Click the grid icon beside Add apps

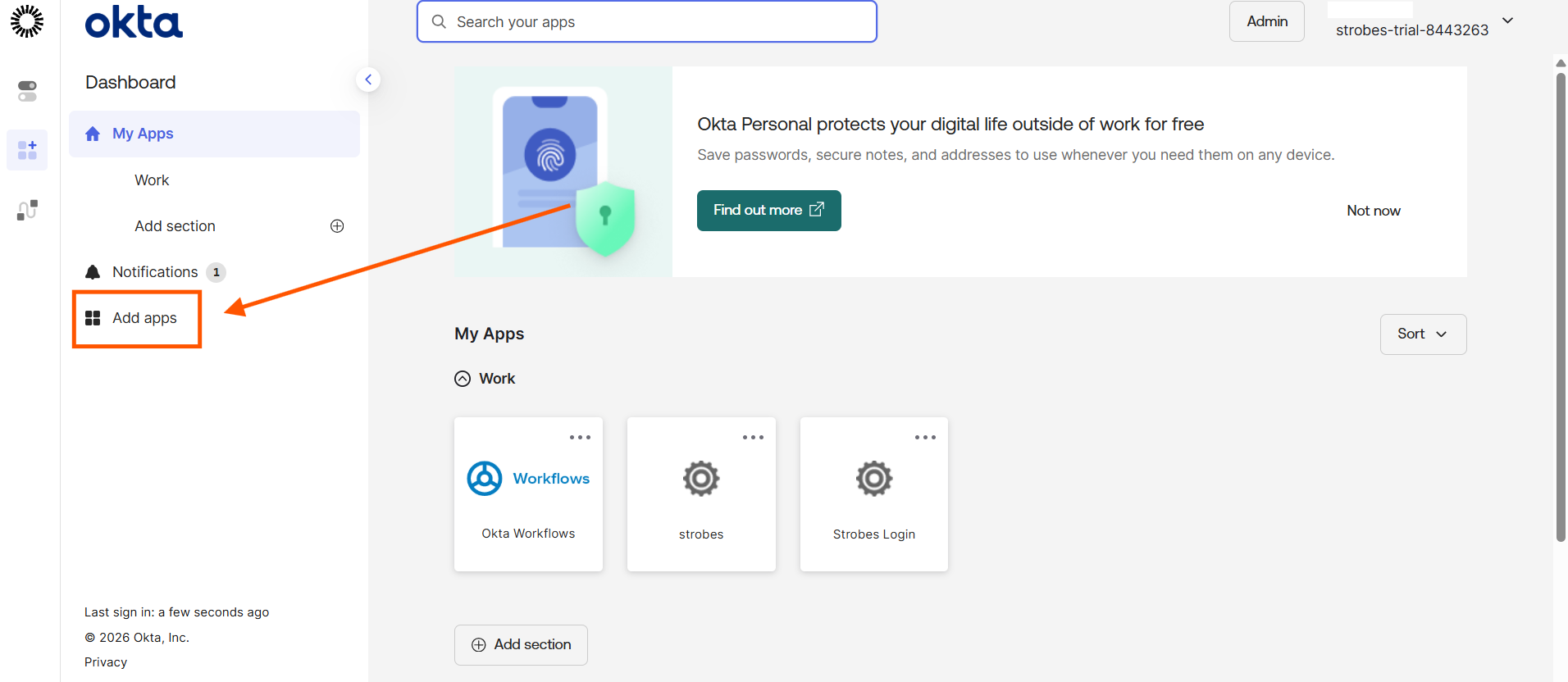click(93, 318)
